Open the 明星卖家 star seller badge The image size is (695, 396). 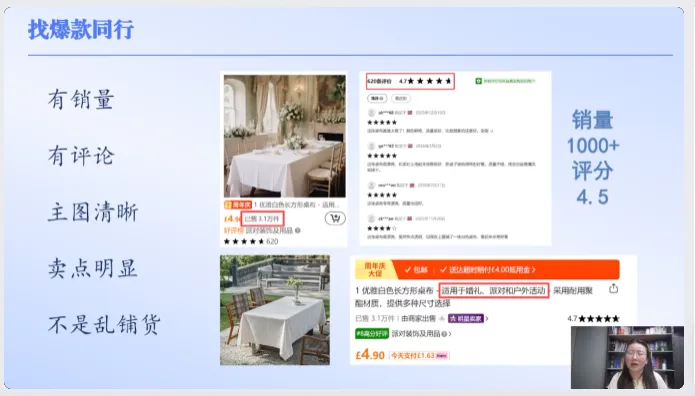pos(466,318)
